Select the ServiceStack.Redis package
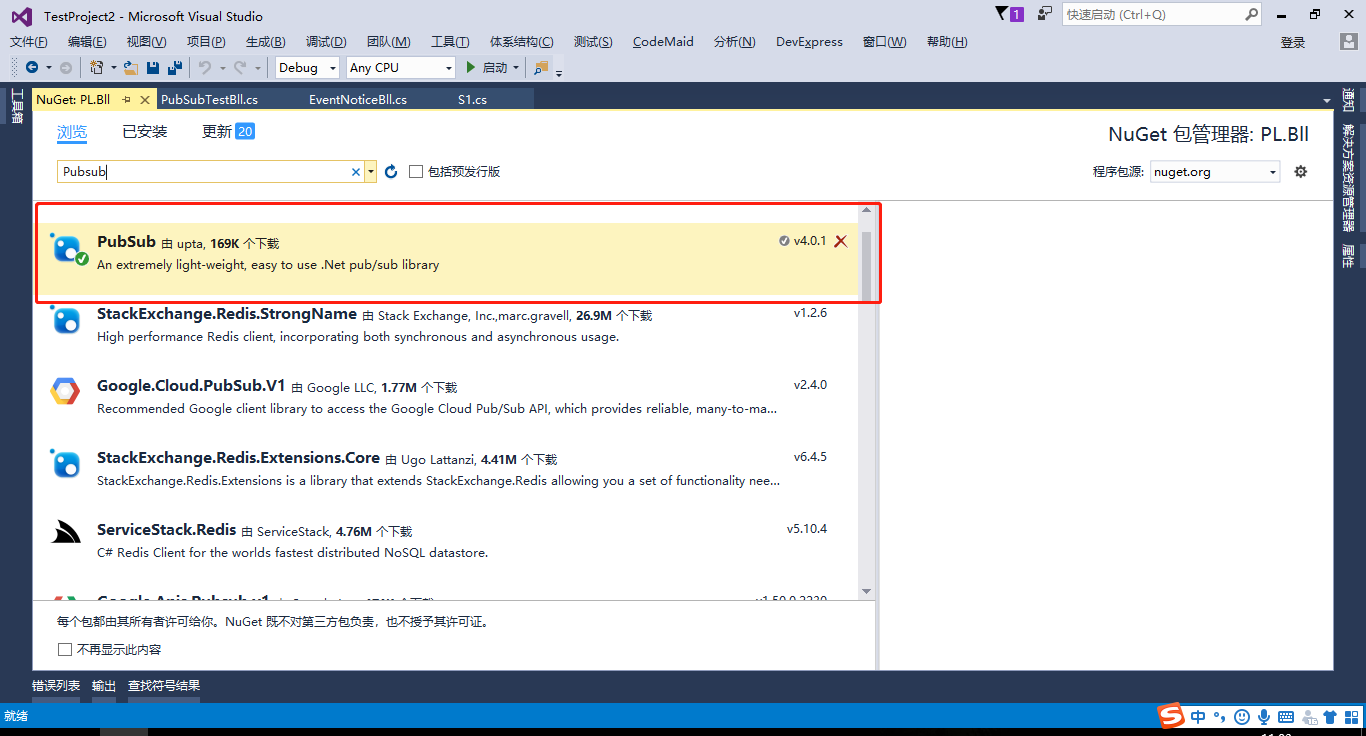The height and width of the screenshot is (736, 1366). [446, 540]
